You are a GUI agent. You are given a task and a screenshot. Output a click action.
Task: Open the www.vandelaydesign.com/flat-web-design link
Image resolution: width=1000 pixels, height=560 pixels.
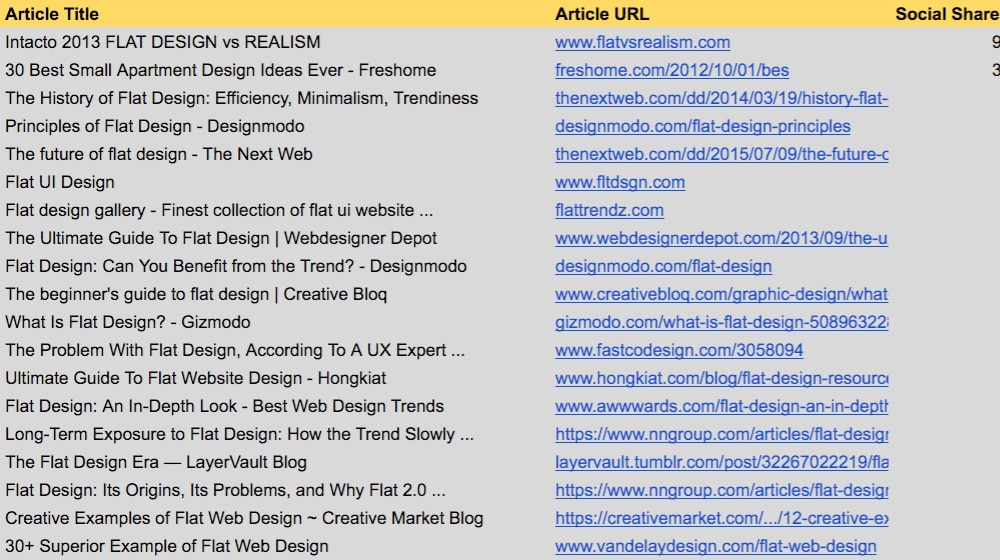716,547
